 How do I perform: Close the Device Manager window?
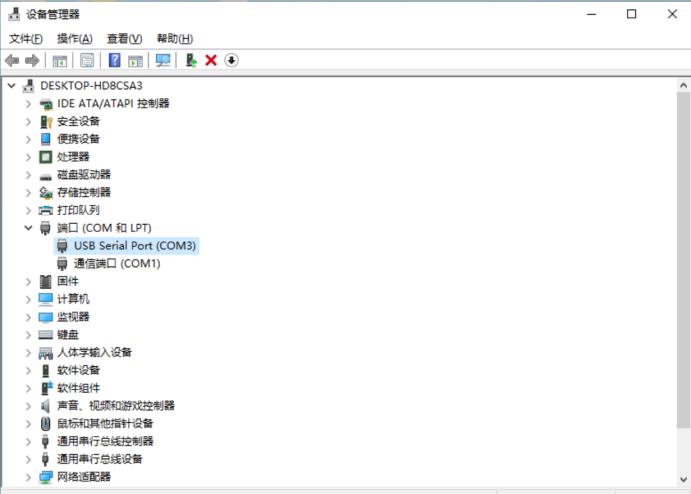point(672,15)
